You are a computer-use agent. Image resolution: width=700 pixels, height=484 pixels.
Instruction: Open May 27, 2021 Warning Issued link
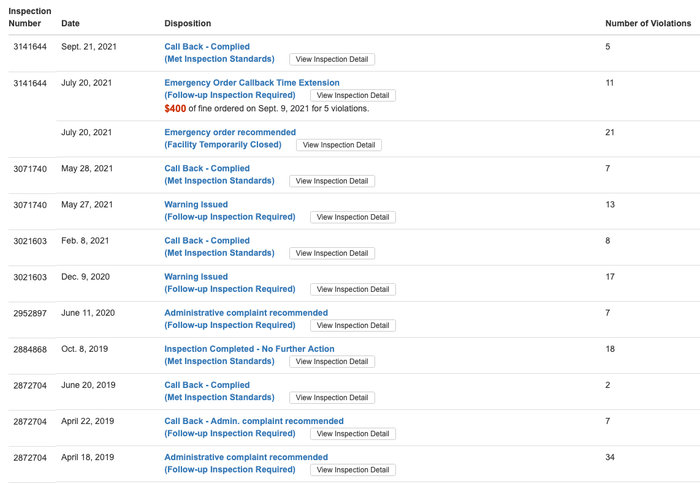pos(196,205)
